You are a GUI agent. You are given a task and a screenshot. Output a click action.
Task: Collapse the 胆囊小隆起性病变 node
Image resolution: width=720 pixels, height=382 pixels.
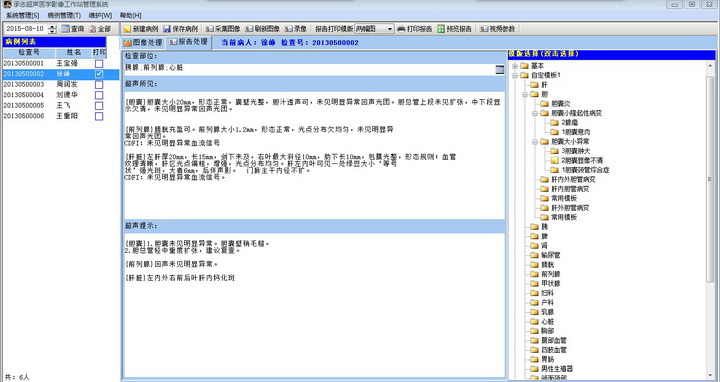point(535,113)
